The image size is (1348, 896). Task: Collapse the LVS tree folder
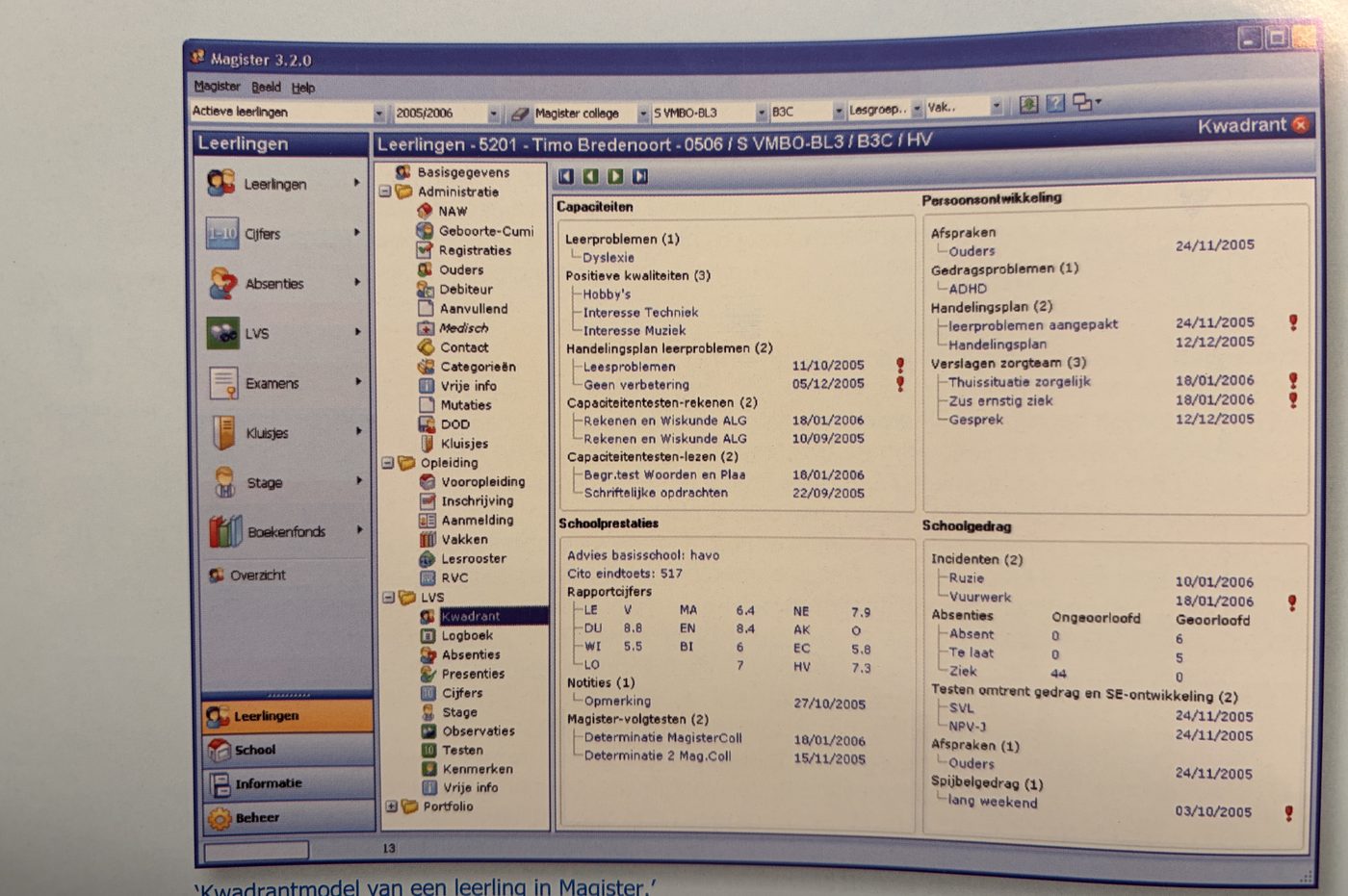pos(389,597)
